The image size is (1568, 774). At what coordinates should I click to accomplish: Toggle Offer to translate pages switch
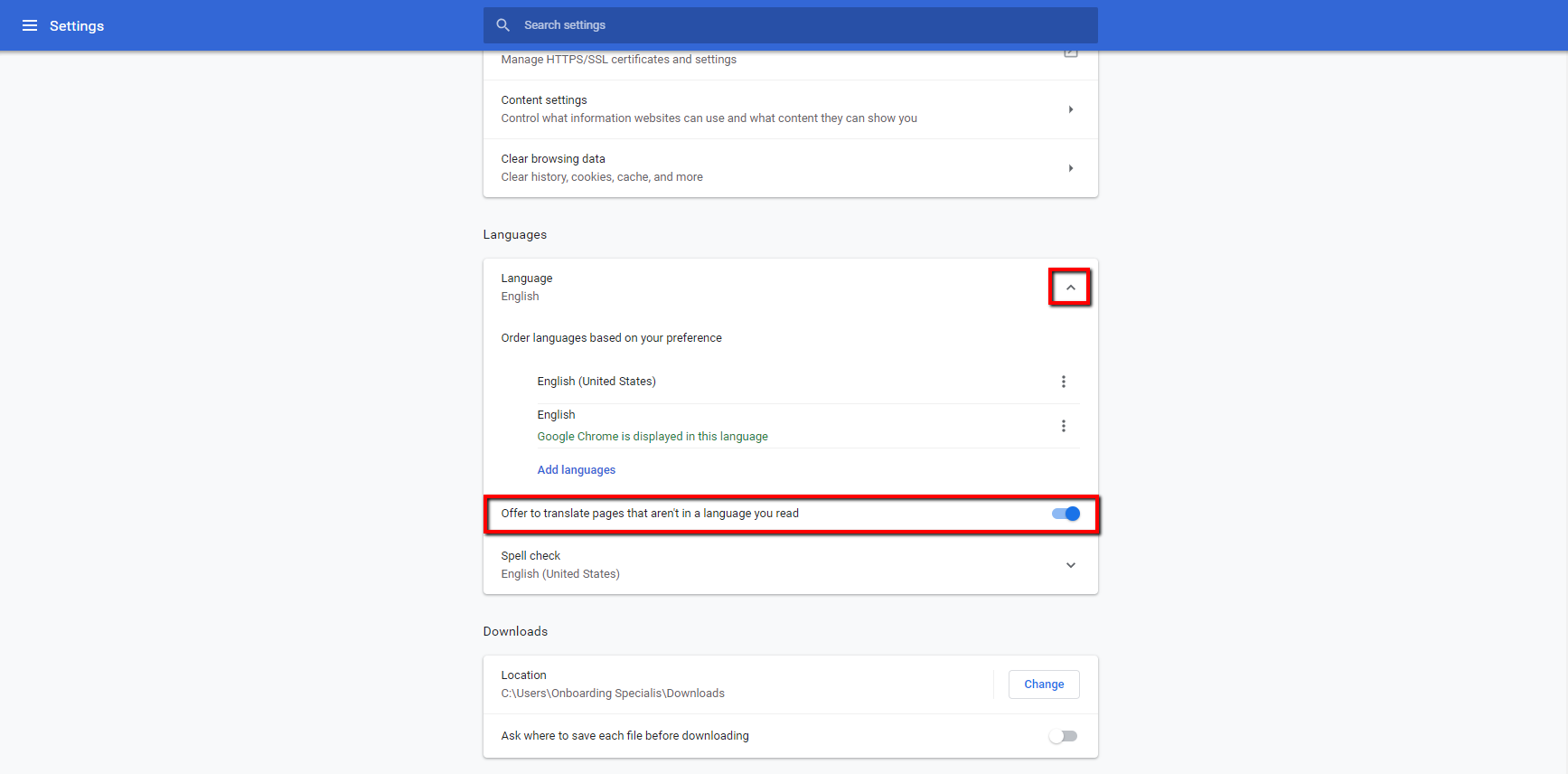(1066, 514)
